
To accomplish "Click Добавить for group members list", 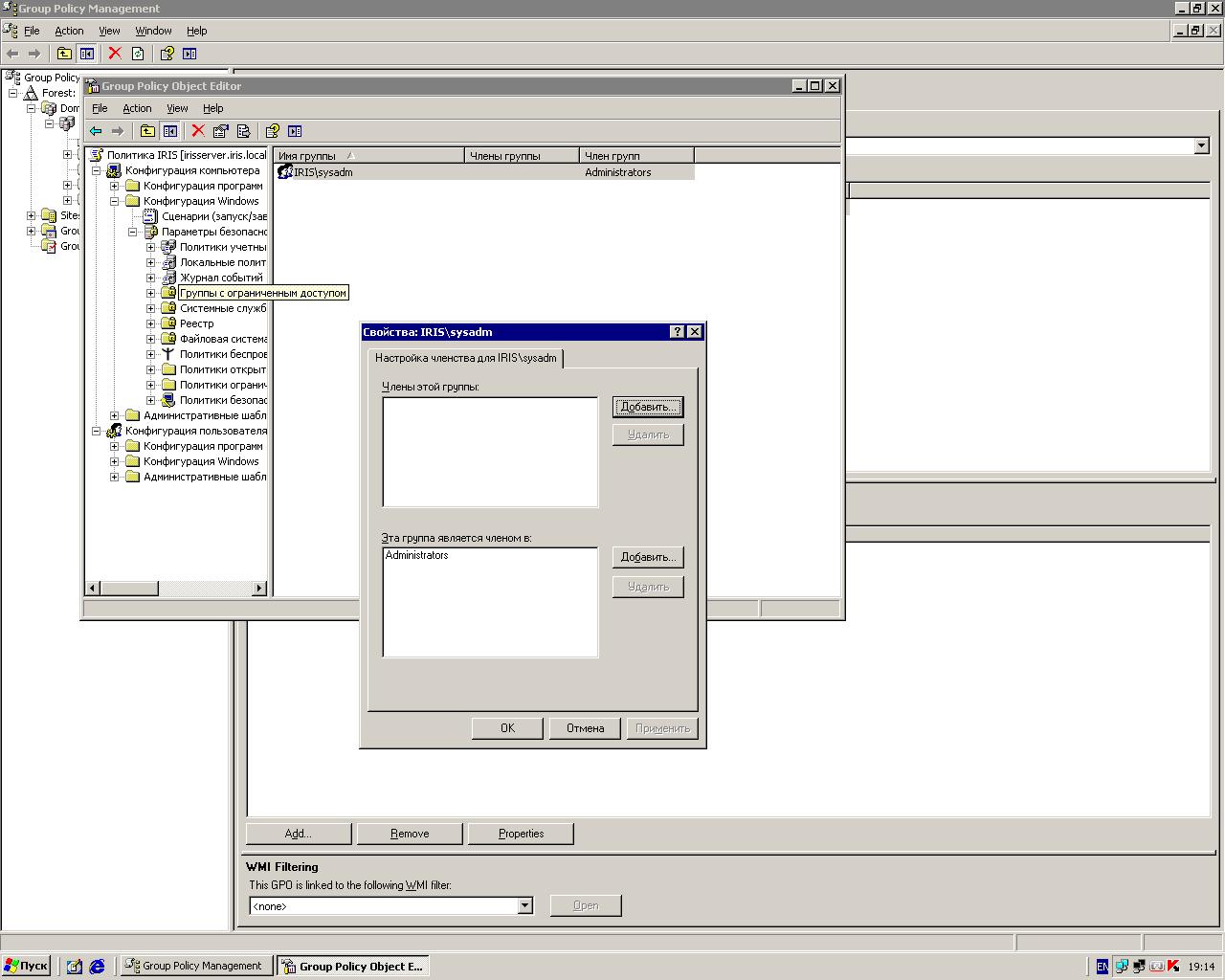I will 648,407.
